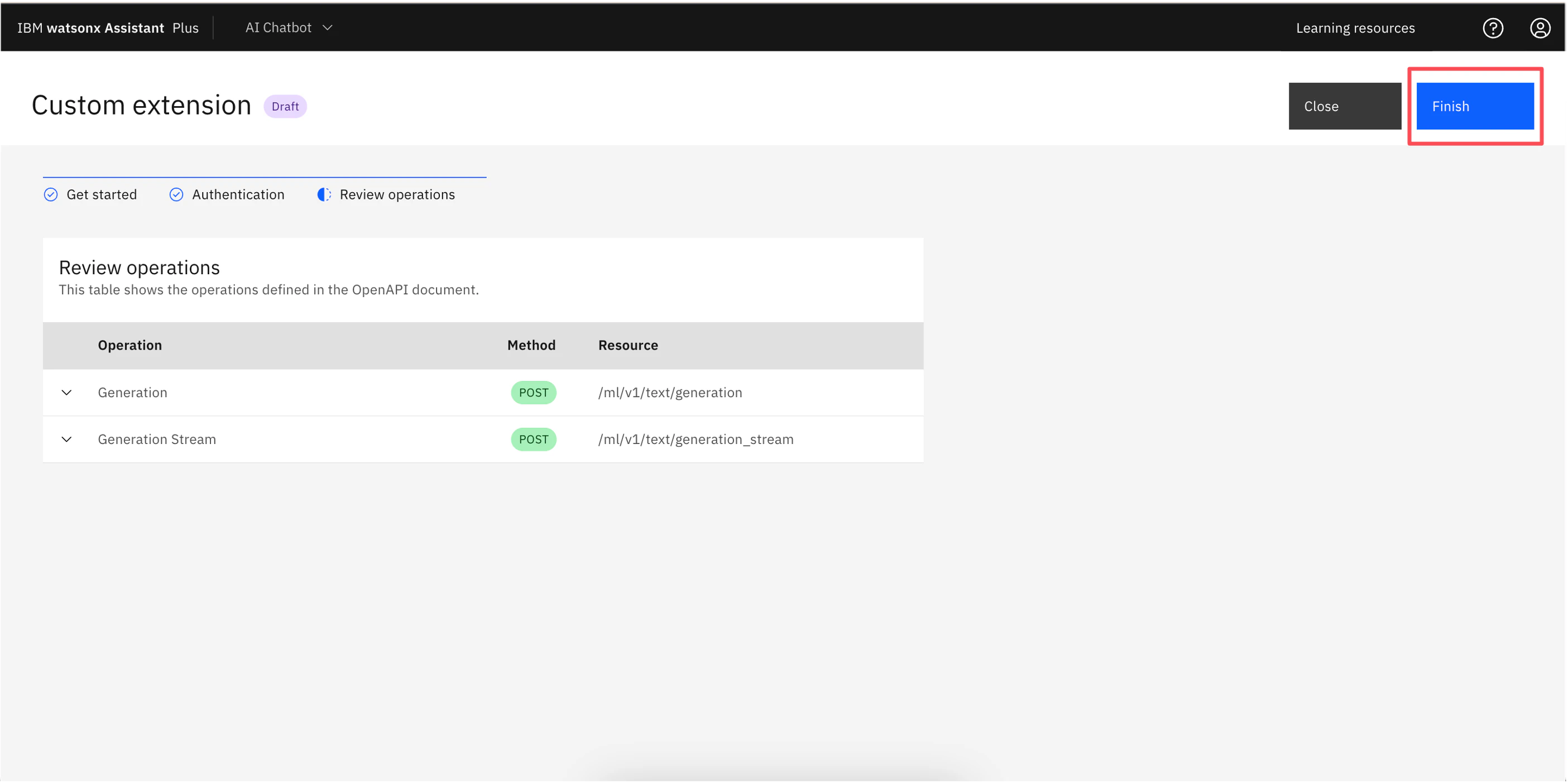The height and width of the screenshot is (783, 1568).
Task: Click the IBM watsonx Assistant home title
Action: [90, 28]
